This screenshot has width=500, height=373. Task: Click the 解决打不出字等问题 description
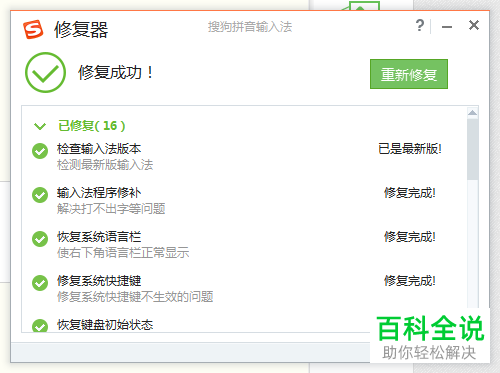click(x=111, y=209)
